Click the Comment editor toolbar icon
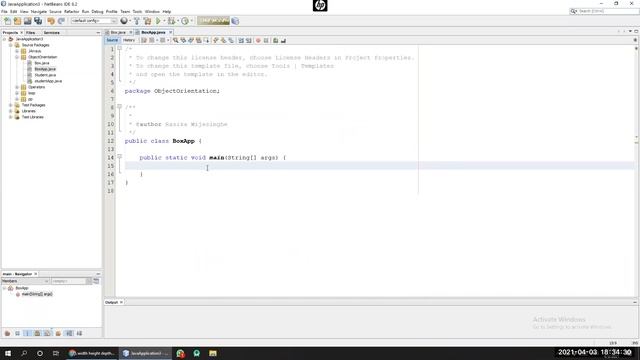Screen dimensions: 640x360 click(276, 40)
